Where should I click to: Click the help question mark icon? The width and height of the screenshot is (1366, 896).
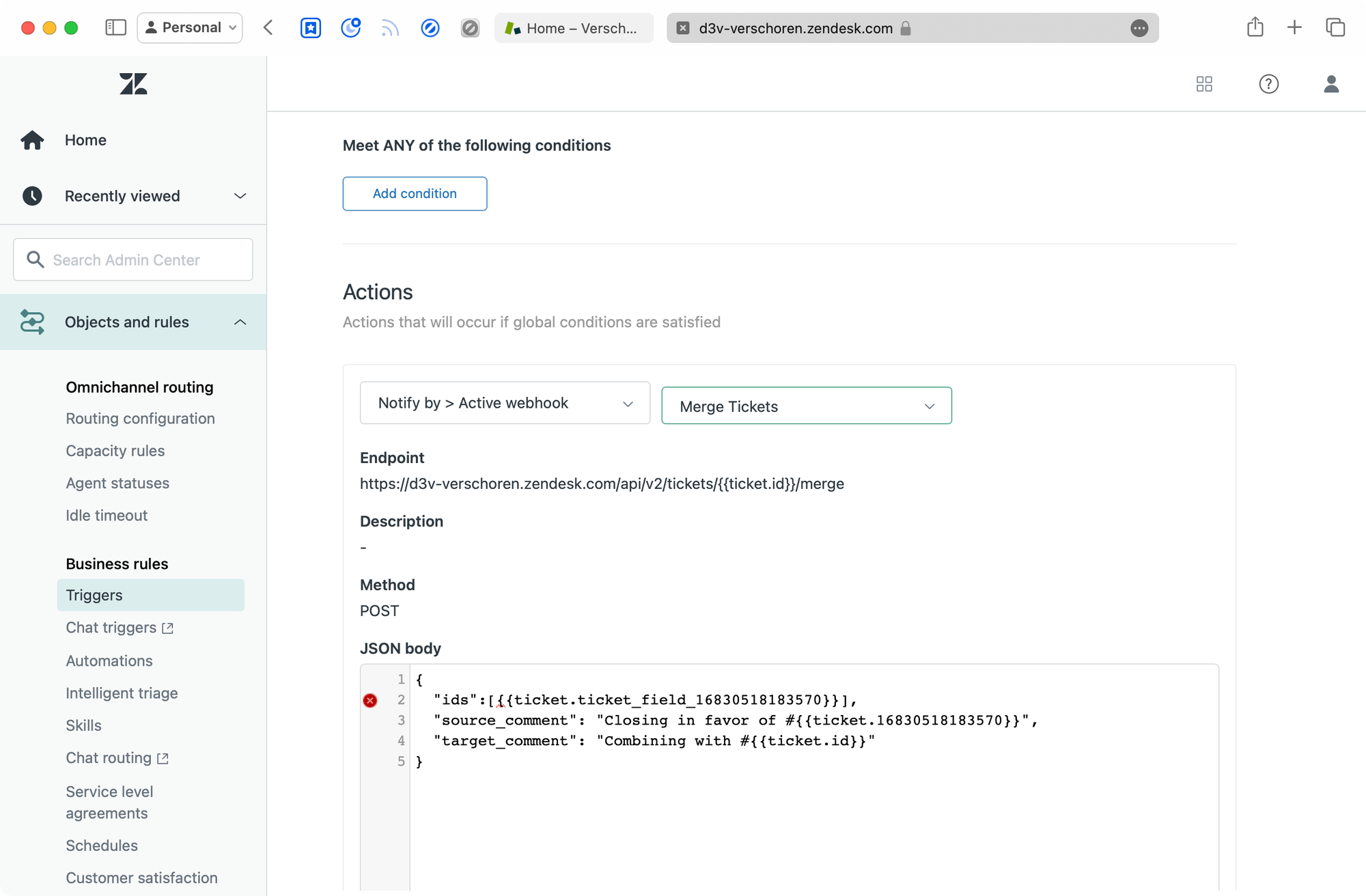coord(1268,84)
